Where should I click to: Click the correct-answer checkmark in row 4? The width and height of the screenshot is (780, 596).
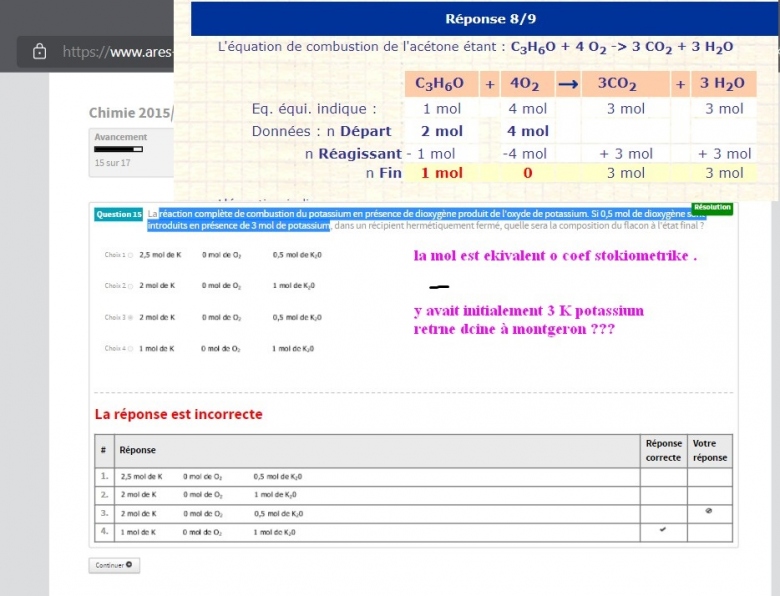point(663,530)
